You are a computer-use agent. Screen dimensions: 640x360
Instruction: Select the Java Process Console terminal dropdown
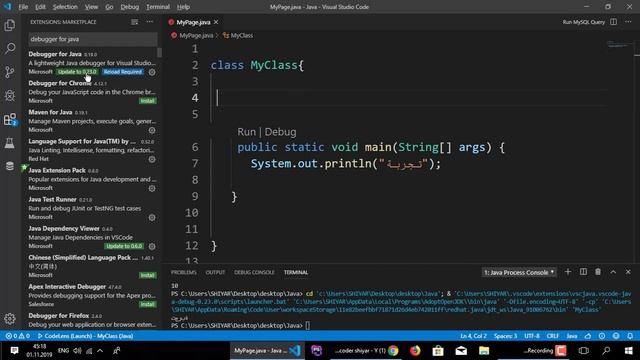point(519,272)
